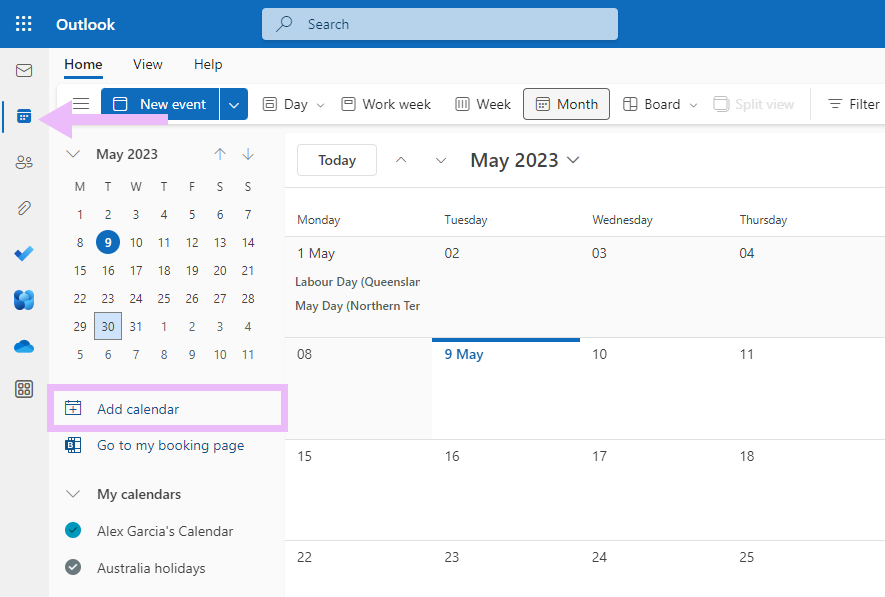885x597 pixels.
Task: Click inside the Search field
Action: 440,23
